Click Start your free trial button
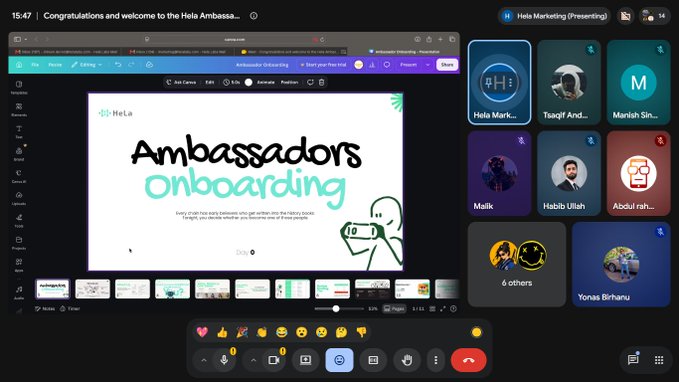This screenshot has height=382, width=679. (x=323, y=65)
